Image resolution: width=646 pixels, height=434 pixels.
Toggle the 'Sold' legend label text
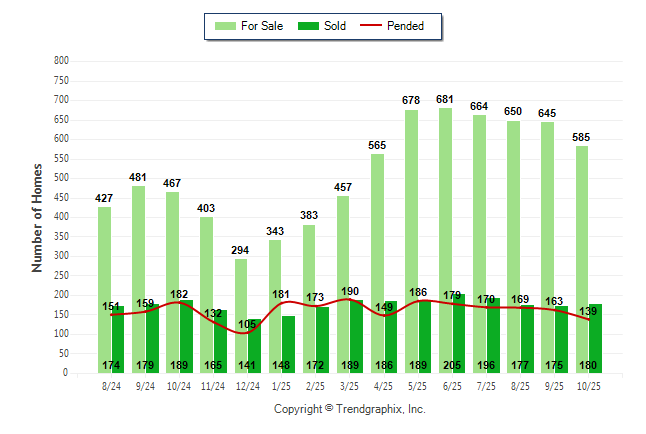click(x=335, y=26)
